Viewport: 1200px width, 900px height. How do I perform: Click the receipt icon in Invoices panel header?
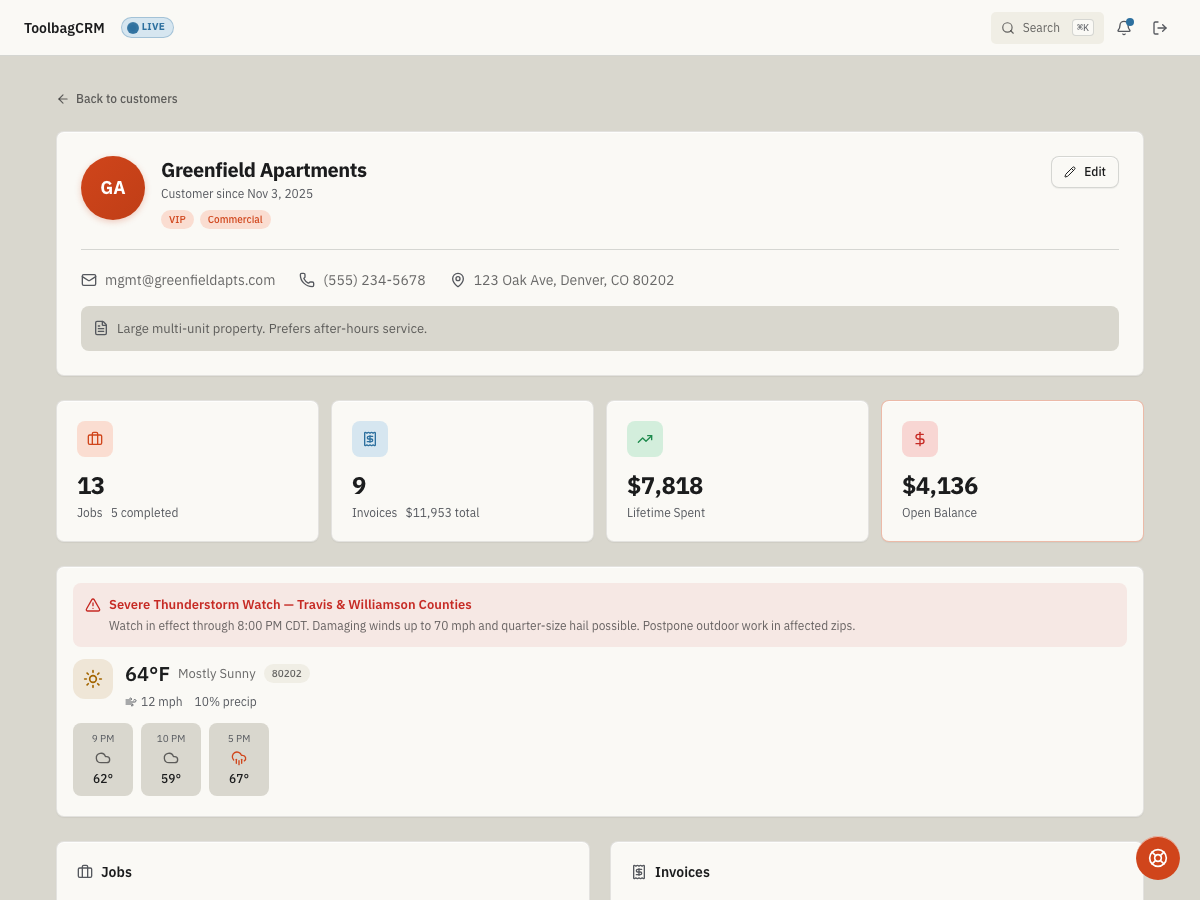pos(639,872)
